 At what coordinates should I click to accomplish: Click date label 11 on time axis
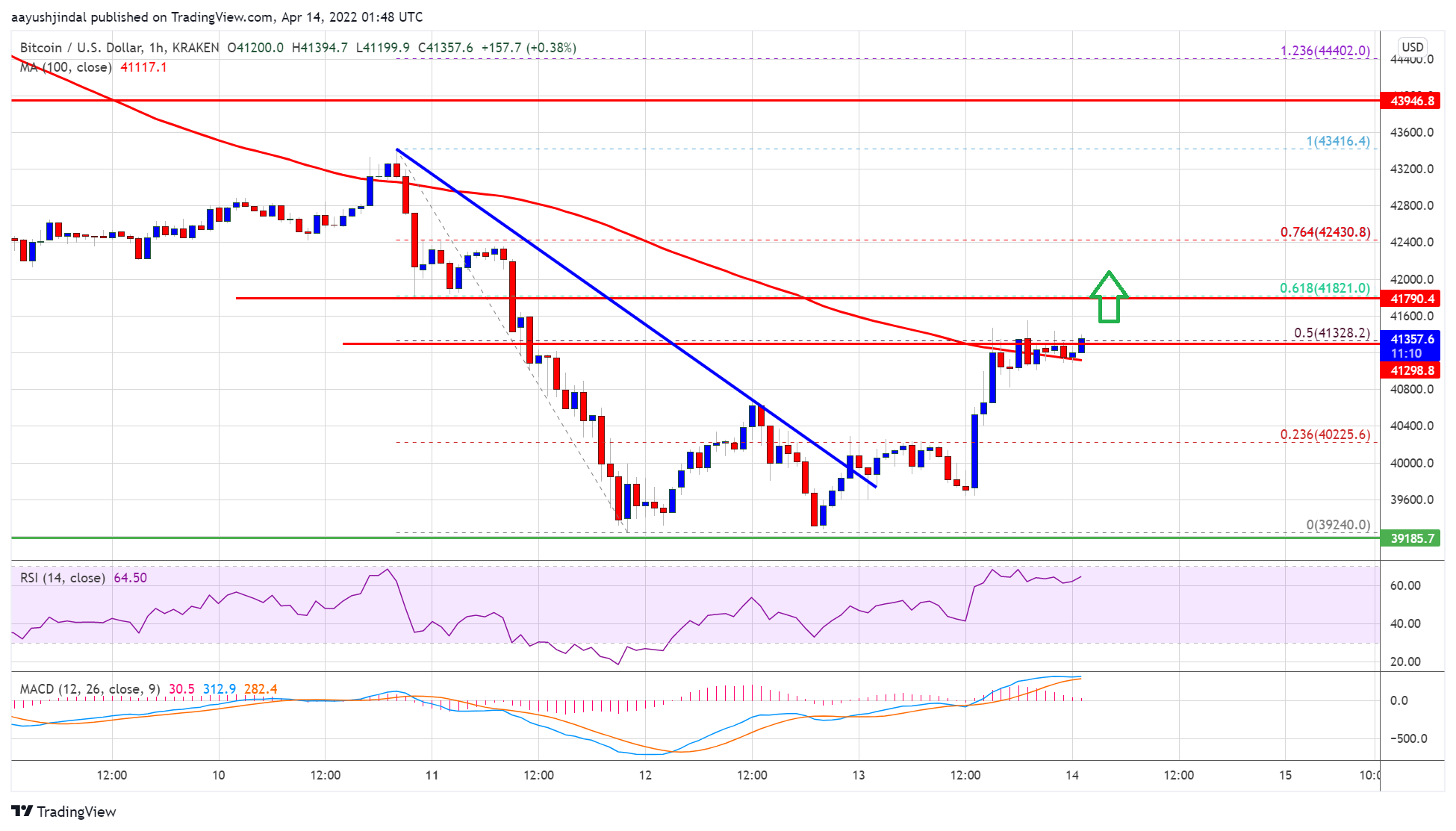[x=432, y=775]
